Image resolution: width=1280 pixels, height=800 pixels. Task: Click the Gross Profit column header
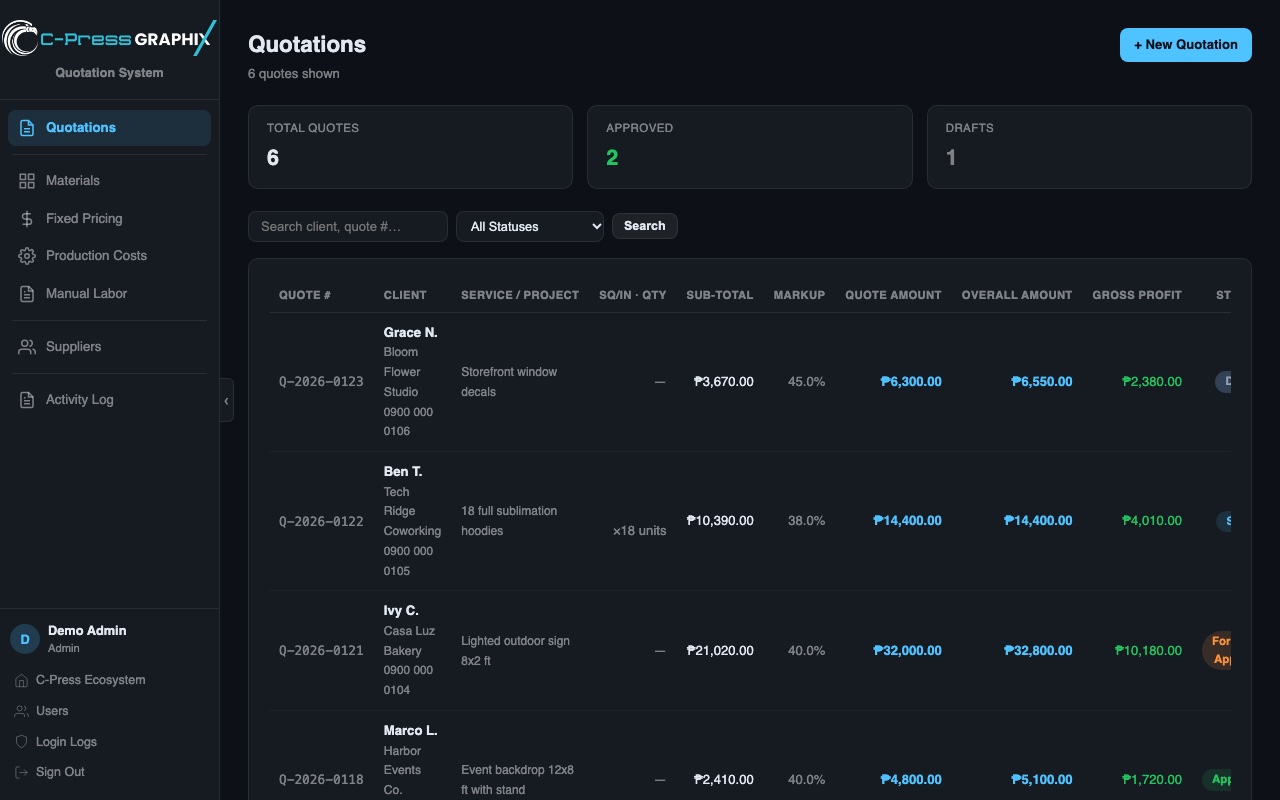[x=1137, y=295]
